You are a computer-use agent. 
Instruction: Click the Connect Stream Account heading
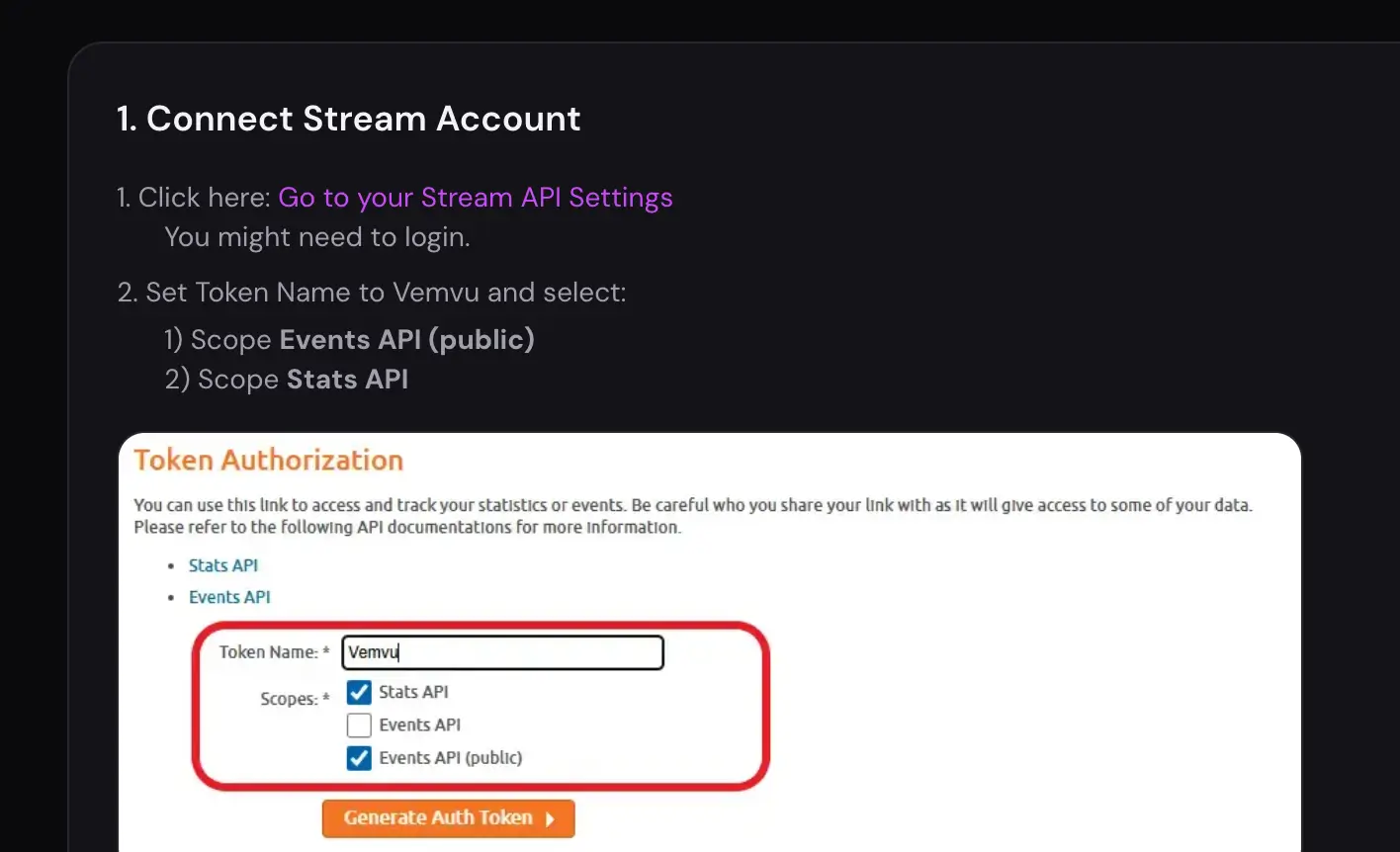click(x=348, y=119)
